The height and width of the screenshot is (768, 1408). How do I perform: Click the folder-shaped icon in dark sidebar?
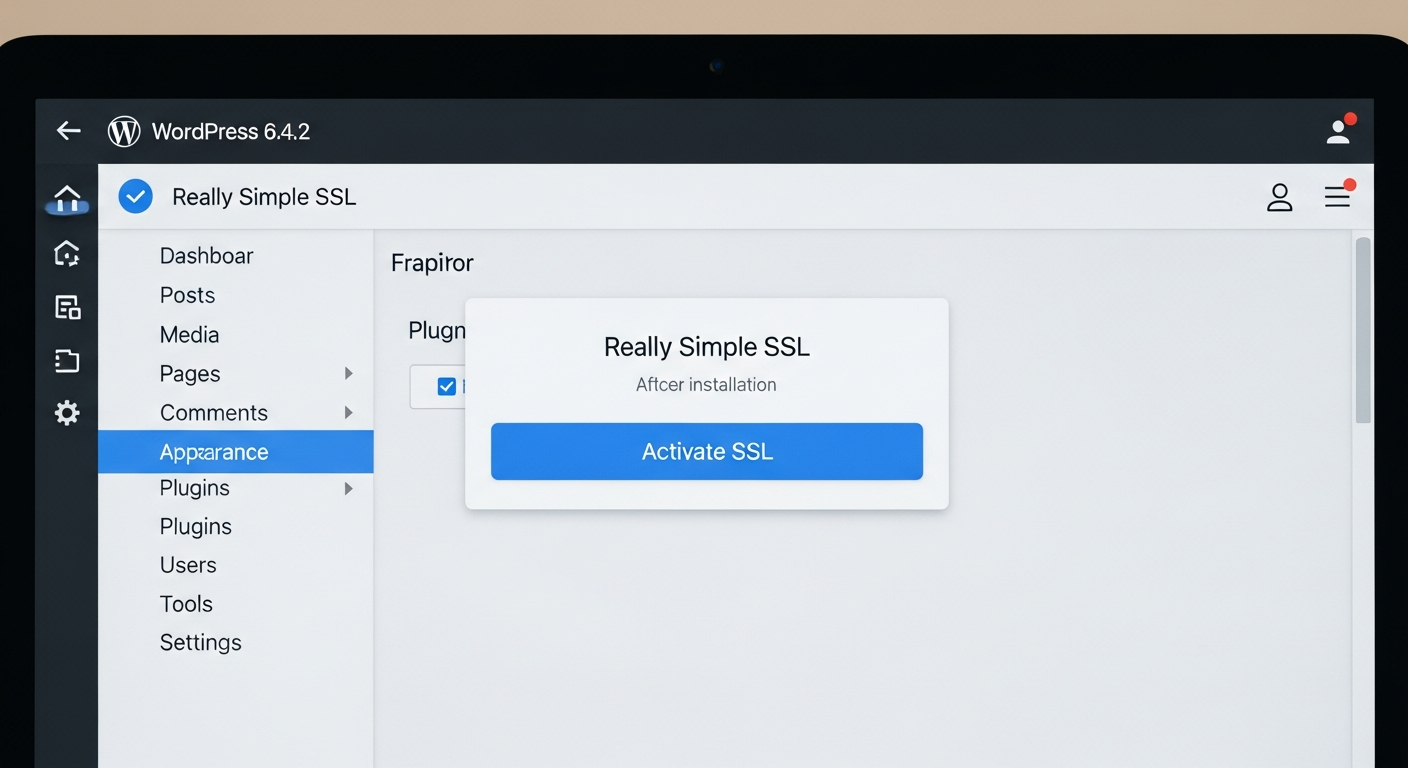click(67, 360)
